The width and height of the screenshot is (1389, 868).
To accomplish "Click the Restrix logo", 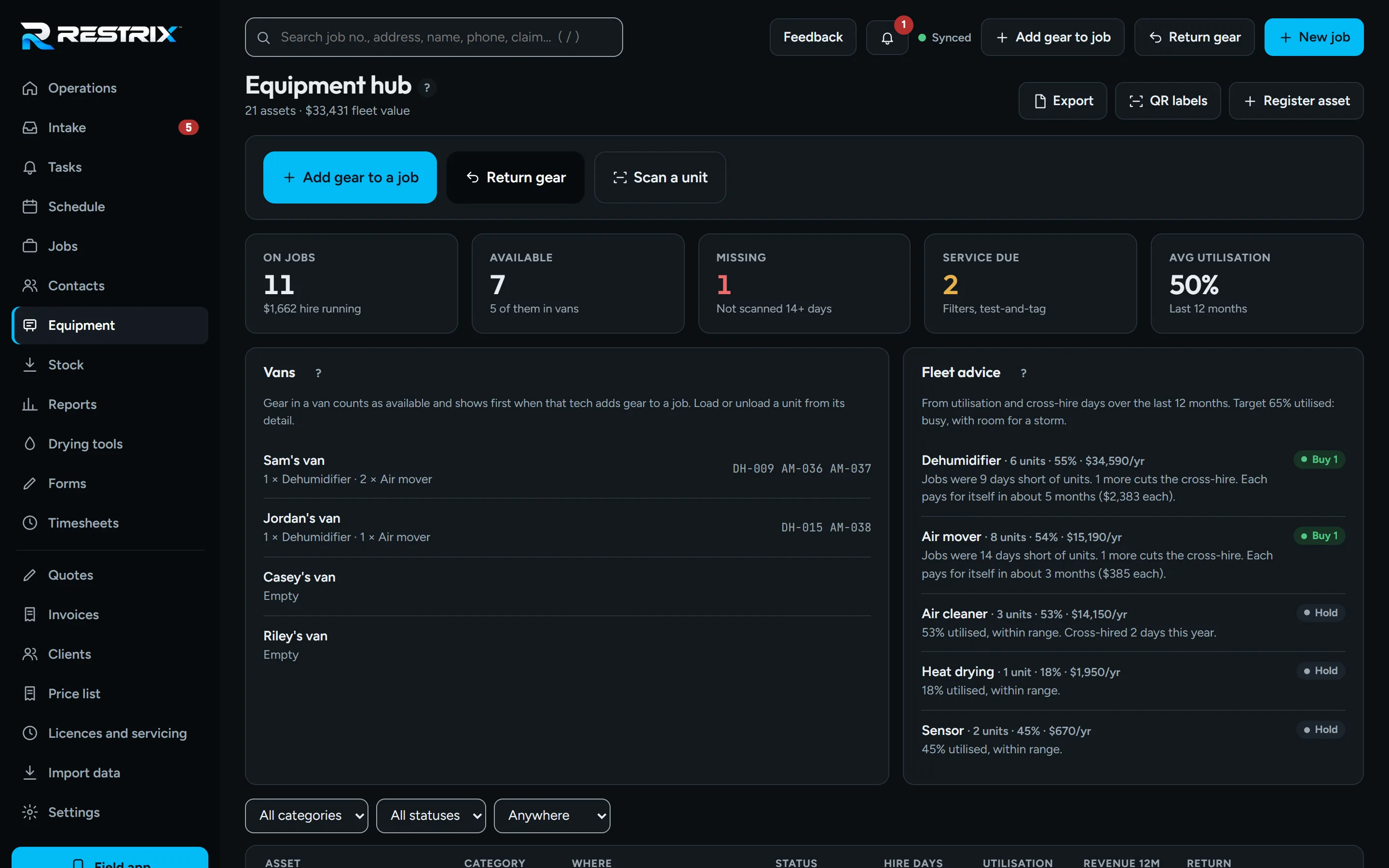I will [x=101, y=36].
